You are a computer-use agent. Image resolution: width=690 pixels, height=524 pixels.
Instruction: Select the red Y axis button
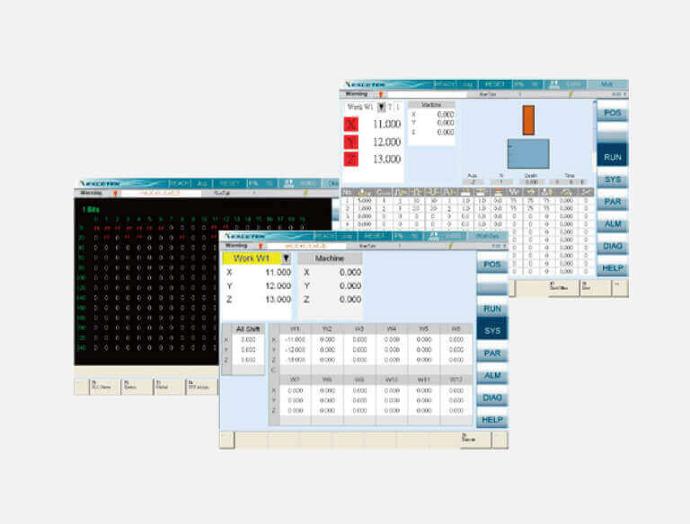[351, 142]
